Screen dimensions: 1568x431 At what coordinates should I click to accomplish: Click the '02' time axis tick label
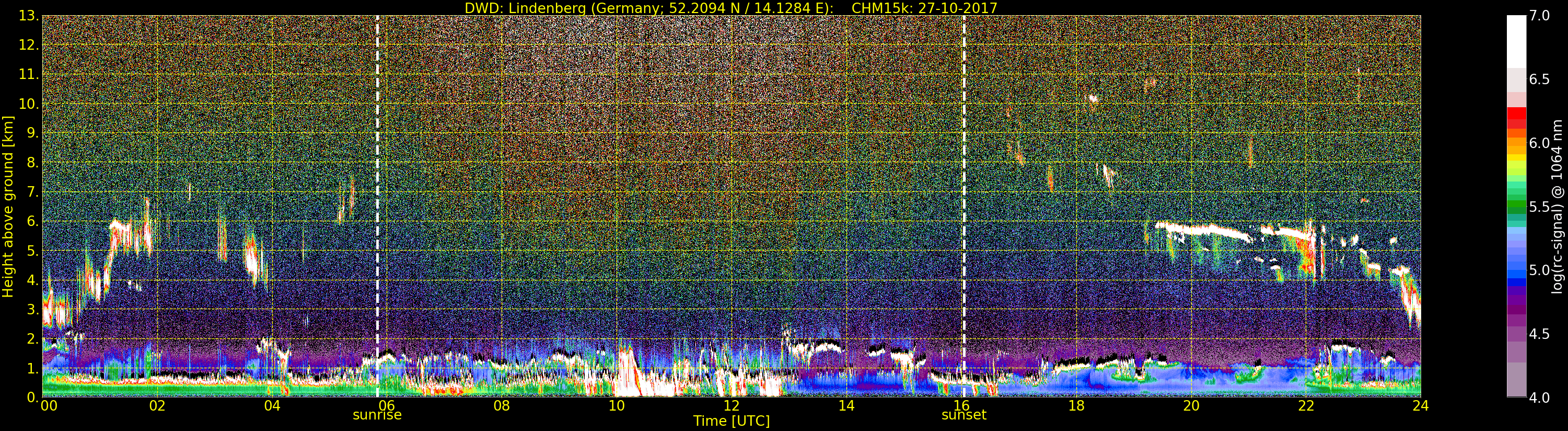tap(157, 406)
